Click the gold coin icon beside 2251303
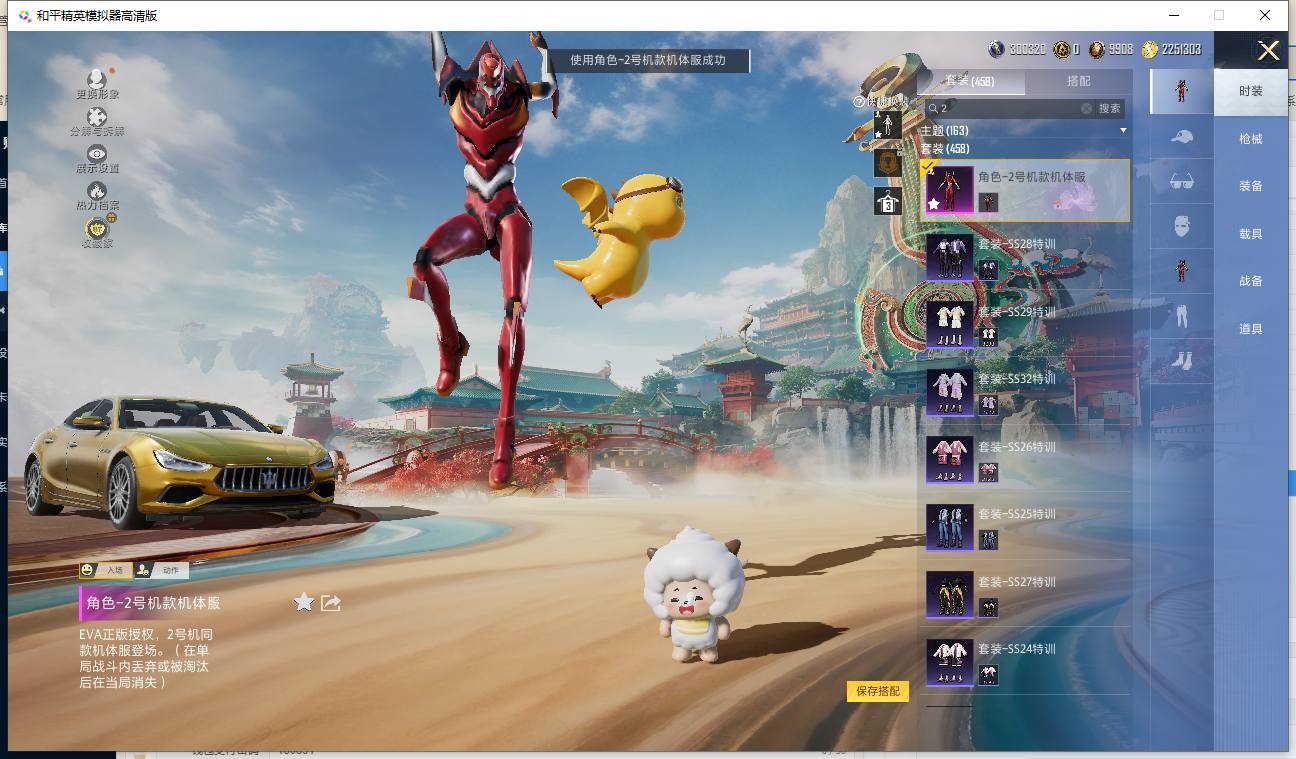 click(1150, 49)
